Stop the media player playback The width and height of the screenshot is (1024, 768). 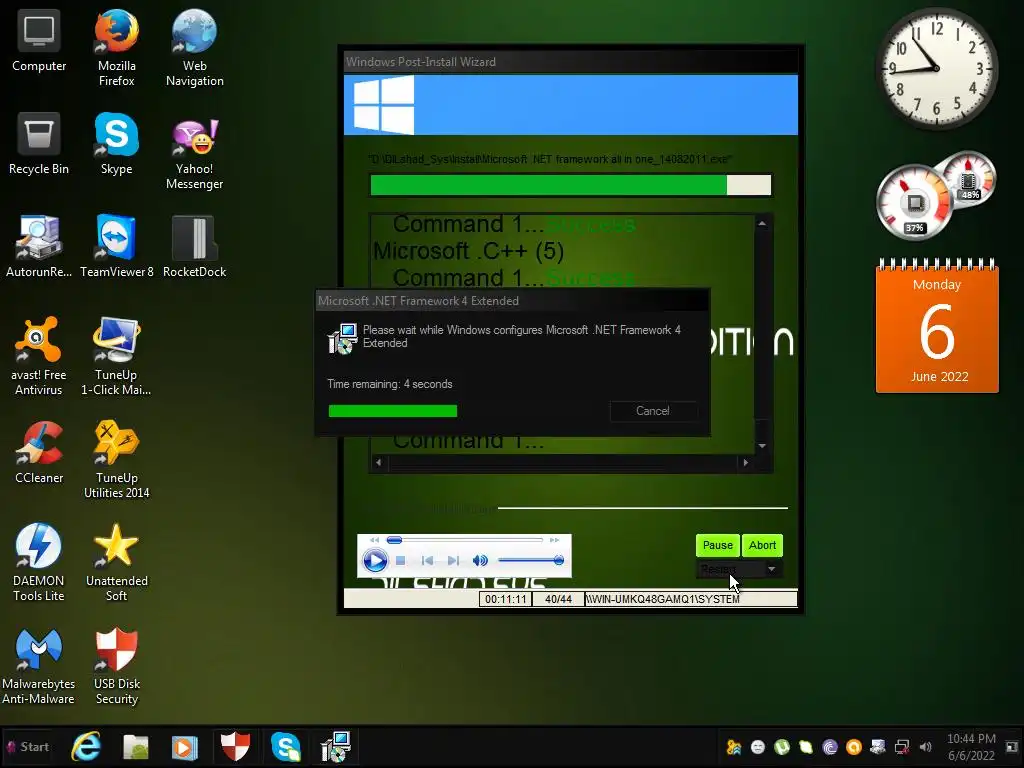click(x=401, y=560)
